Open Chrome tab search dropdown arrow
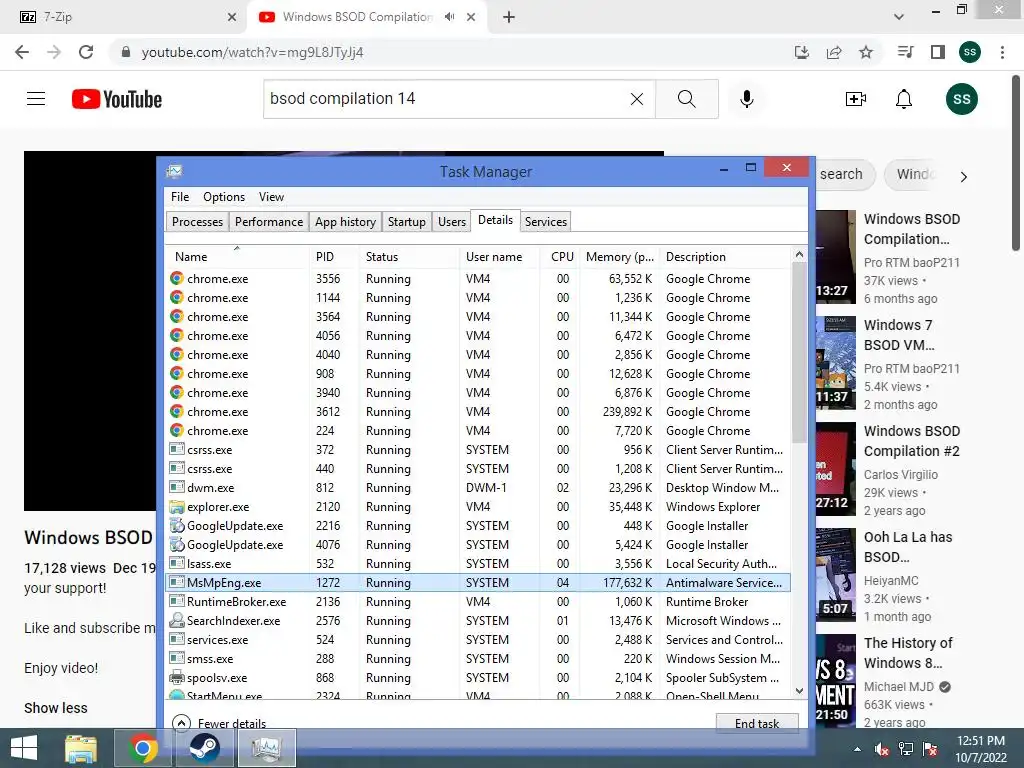Viewport: 1024px width, 768px height. tap(899, 17)
